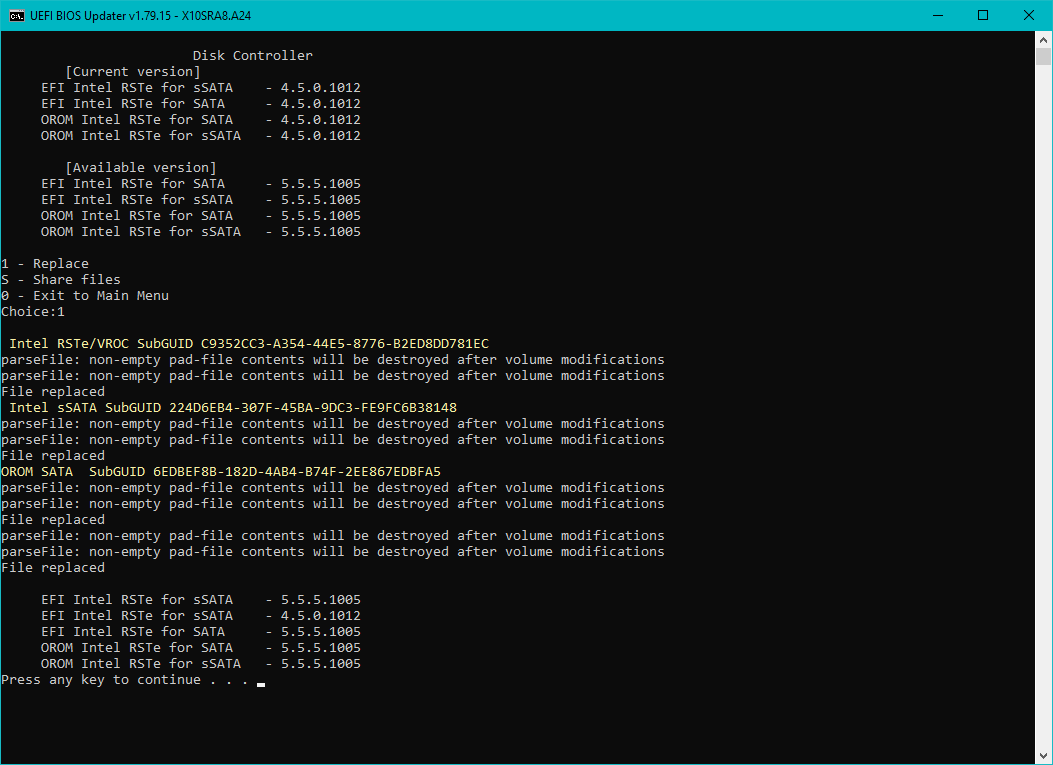Click the scrollbar down arrow
This screenshot has height=765, width=1053.
(1043, 756)
